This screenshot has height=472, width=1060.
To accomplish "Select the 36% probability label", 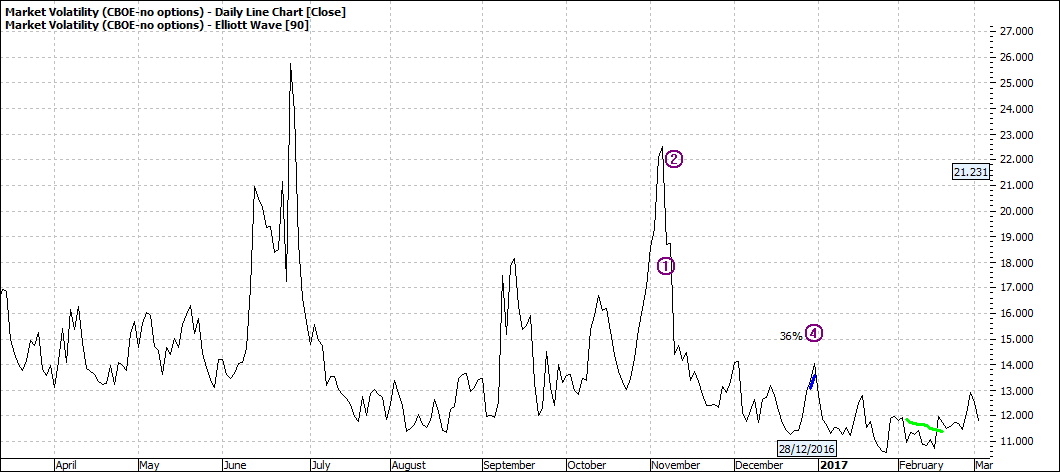I will coord(791,336).
